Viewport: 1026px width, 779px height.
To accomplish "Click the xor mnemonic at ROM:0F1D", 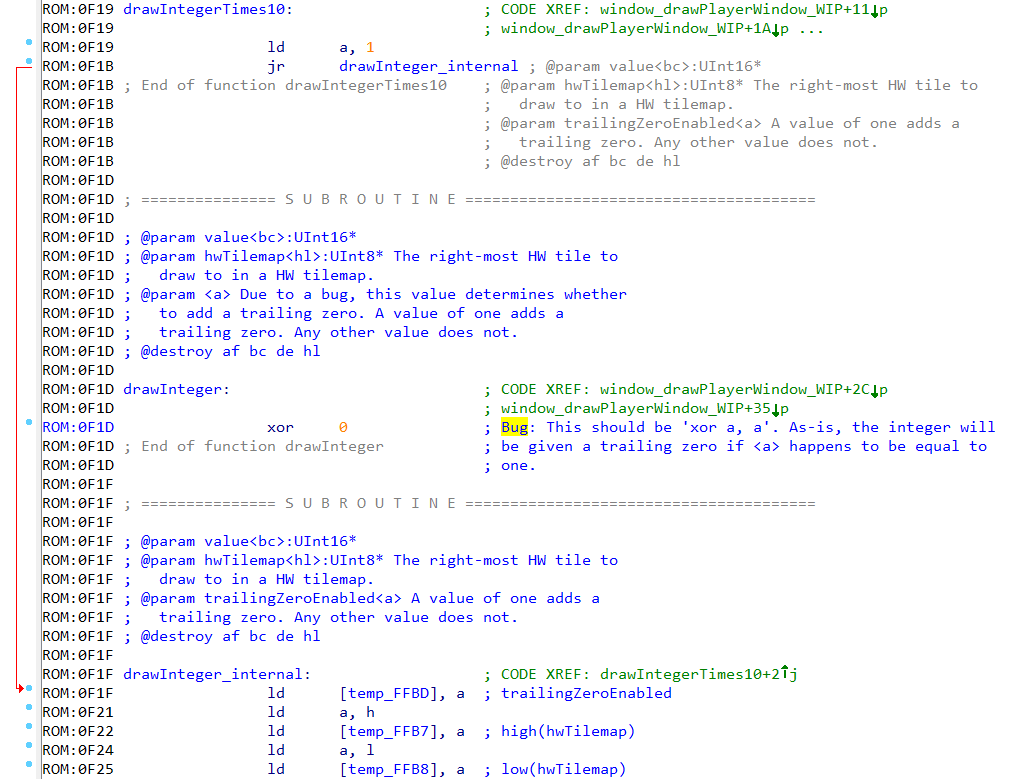I will [280, 427].
